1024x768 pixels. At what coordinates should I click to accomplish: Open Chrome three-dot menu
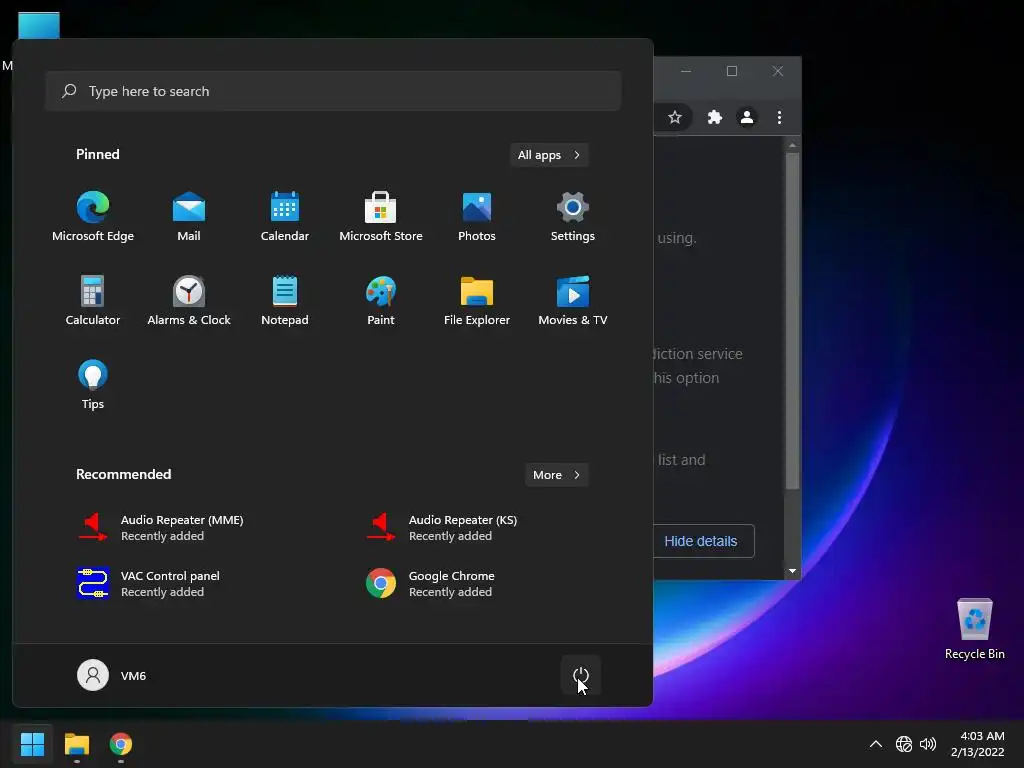point(779,117)
